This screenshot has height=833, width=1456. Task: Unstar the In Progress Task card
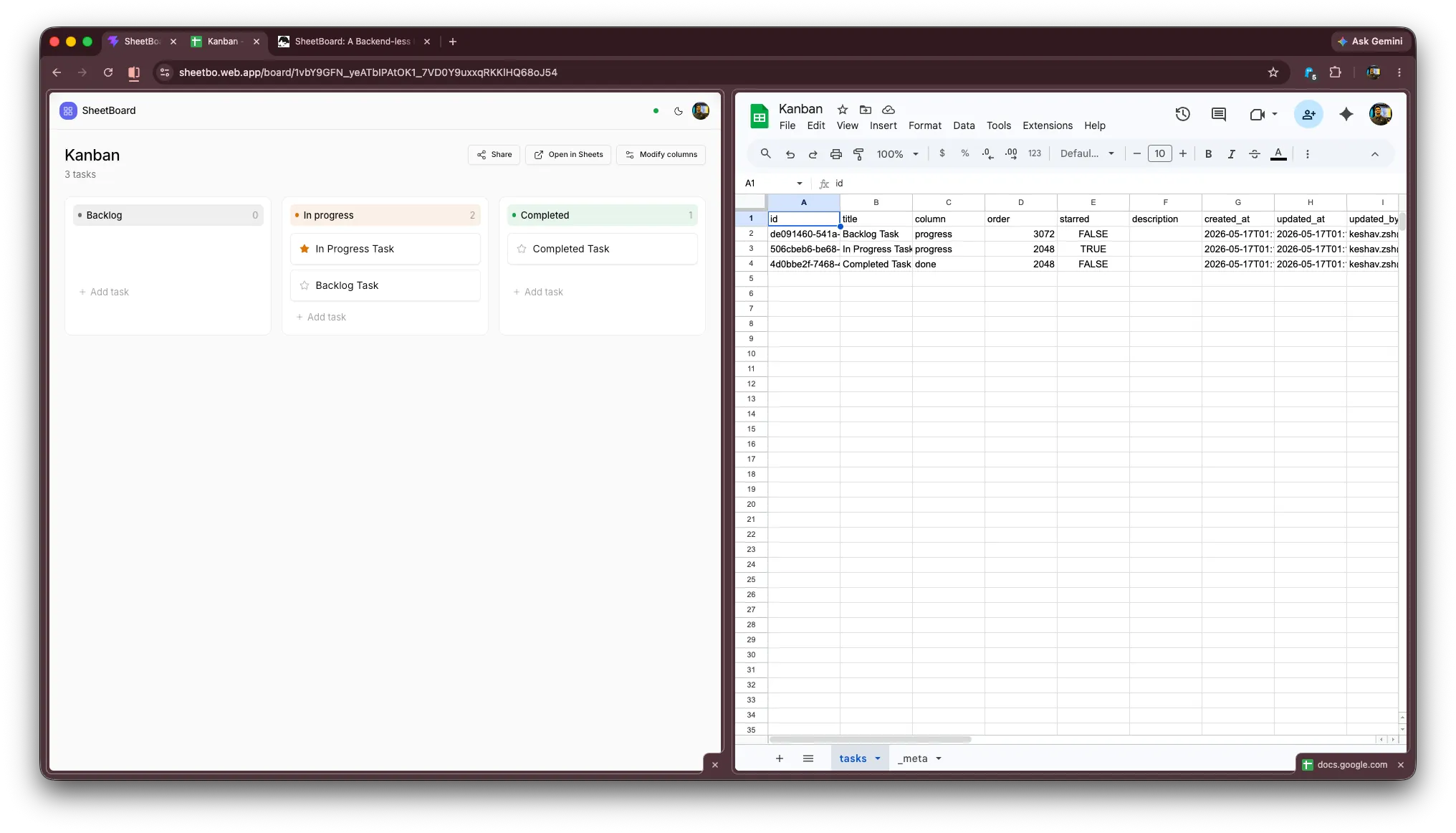click(305, 249)
